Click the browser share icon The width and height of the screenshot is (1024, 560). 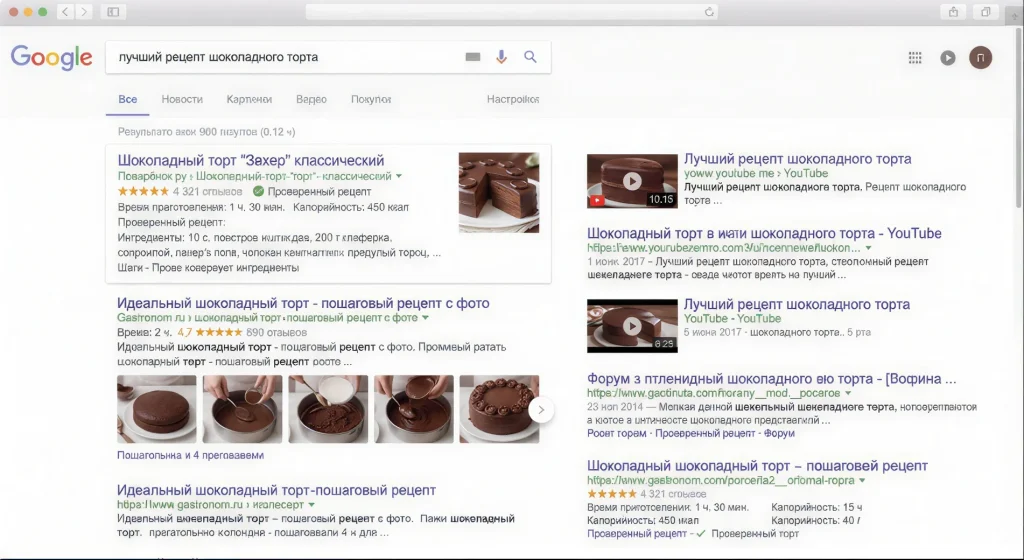953,12
